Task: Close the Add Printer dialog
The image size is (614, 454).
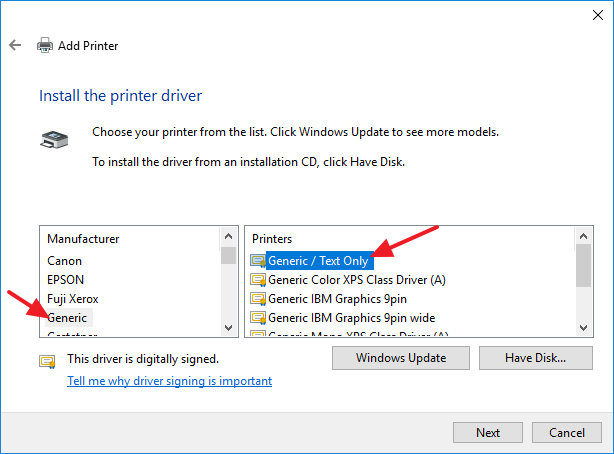Action: point(598,15)
